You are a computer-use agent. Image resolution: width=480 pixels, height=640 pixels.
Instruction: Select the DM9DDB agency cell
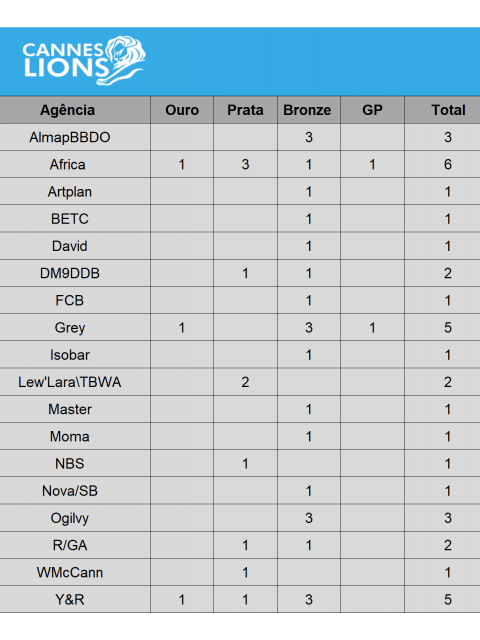tap(75, 273)
